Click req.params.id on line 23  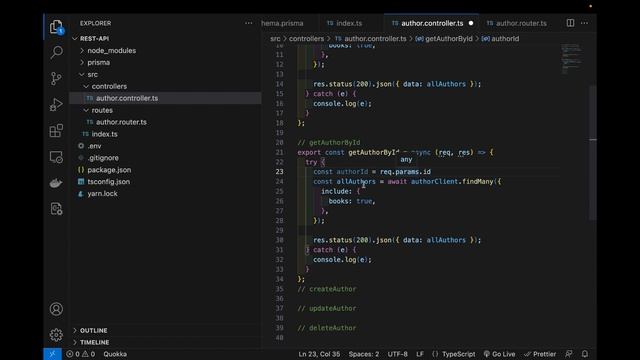coord(405,172)
